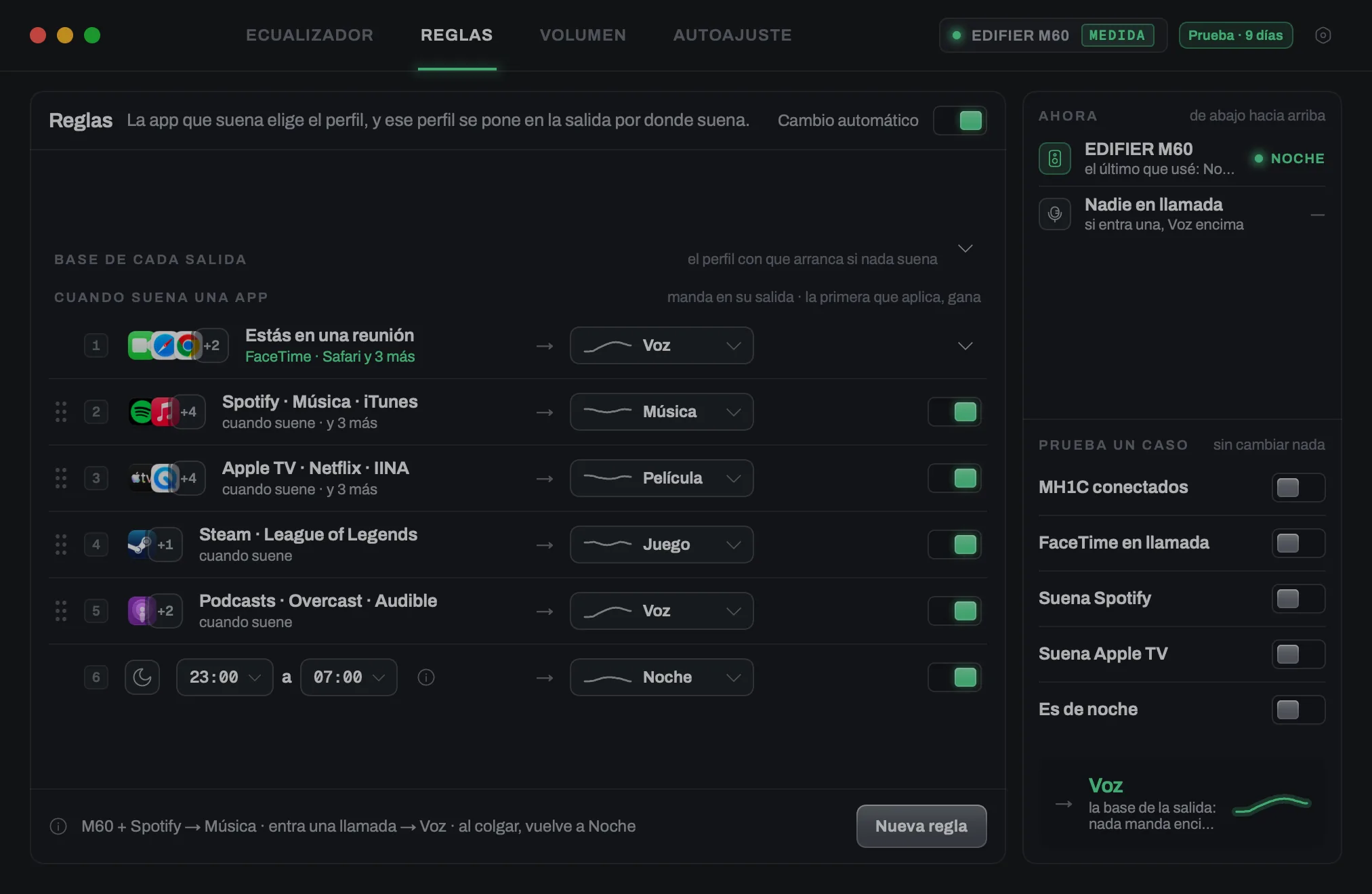Click the Apple TV icon in rule 3
Image resolution: width=1372 pixels, height=894 pixels.
(x=140, y=478)
